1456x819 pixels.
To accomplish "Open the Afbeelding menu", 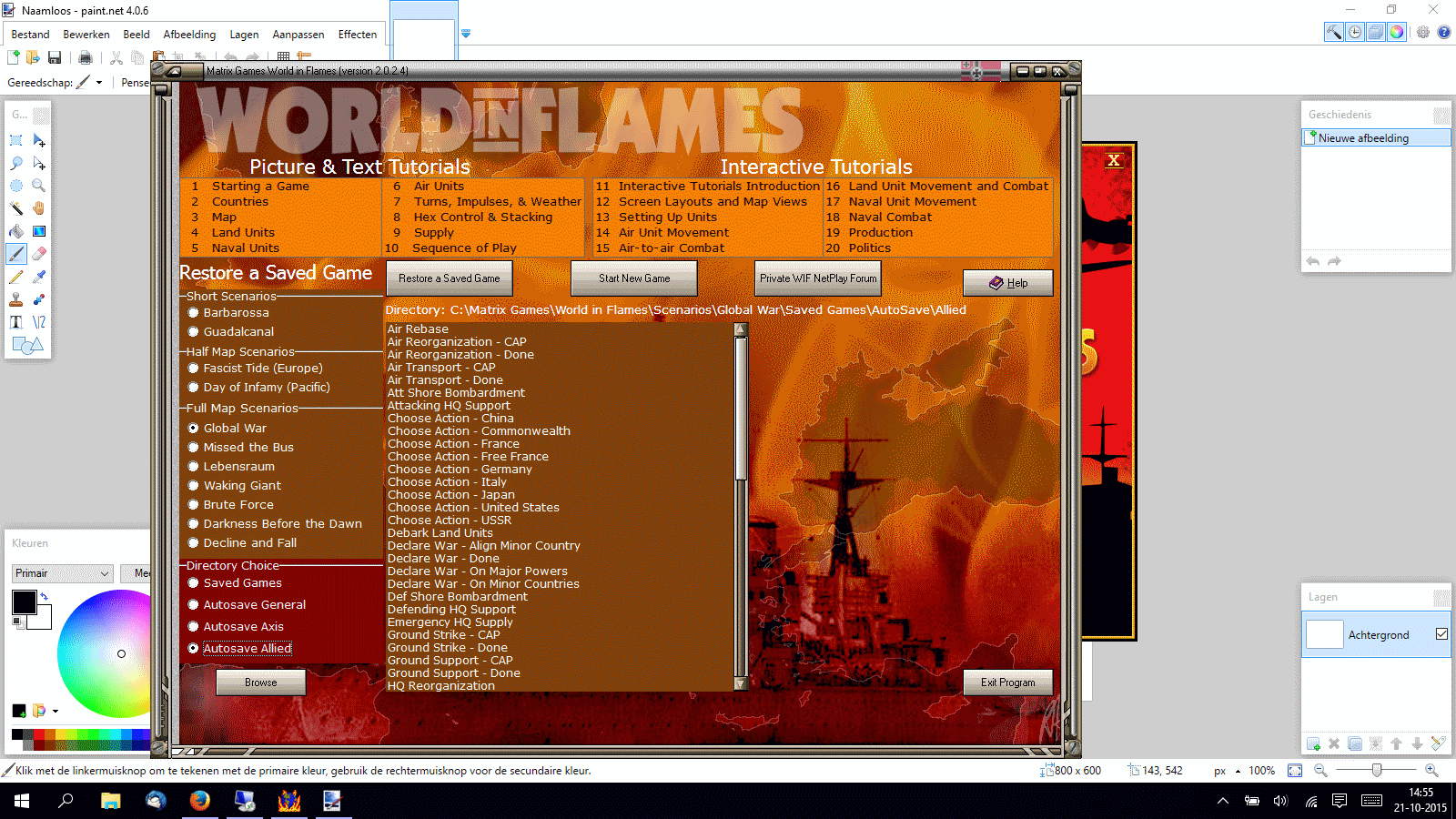I will pyautogui.click(x=189, y=35).
